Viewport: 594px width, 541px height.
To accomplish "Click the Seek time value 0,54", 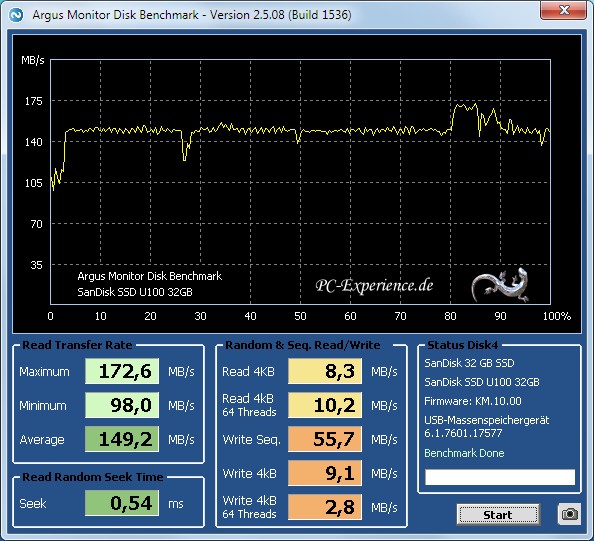I will (x=122, y=503).
